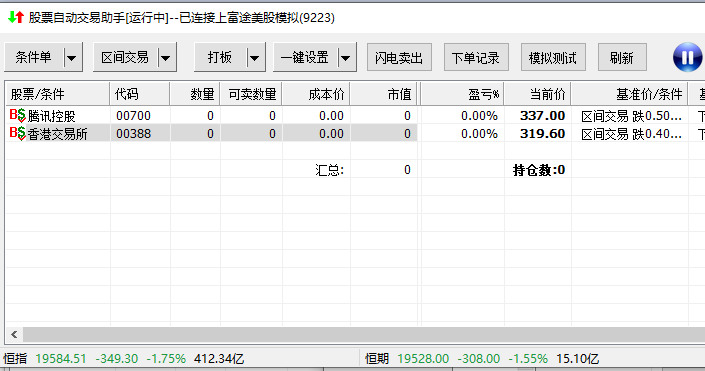
Task: Click current price 319.60
Action: click(542, 134)
